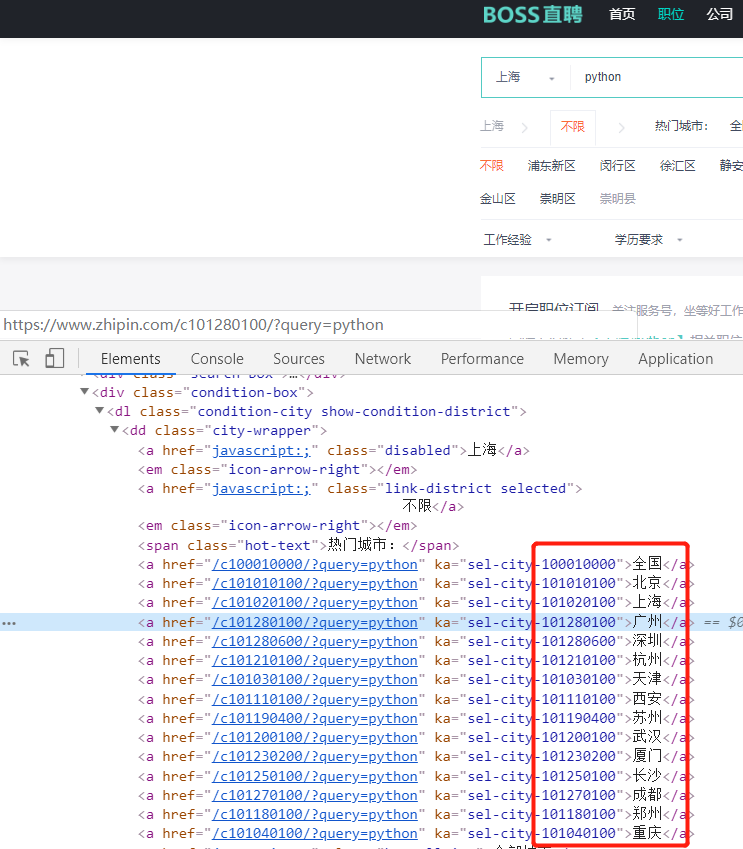Viewport: 743px width, 849px height.
Task: Select the 成都 text in the city list
Action: pos(647,794)
